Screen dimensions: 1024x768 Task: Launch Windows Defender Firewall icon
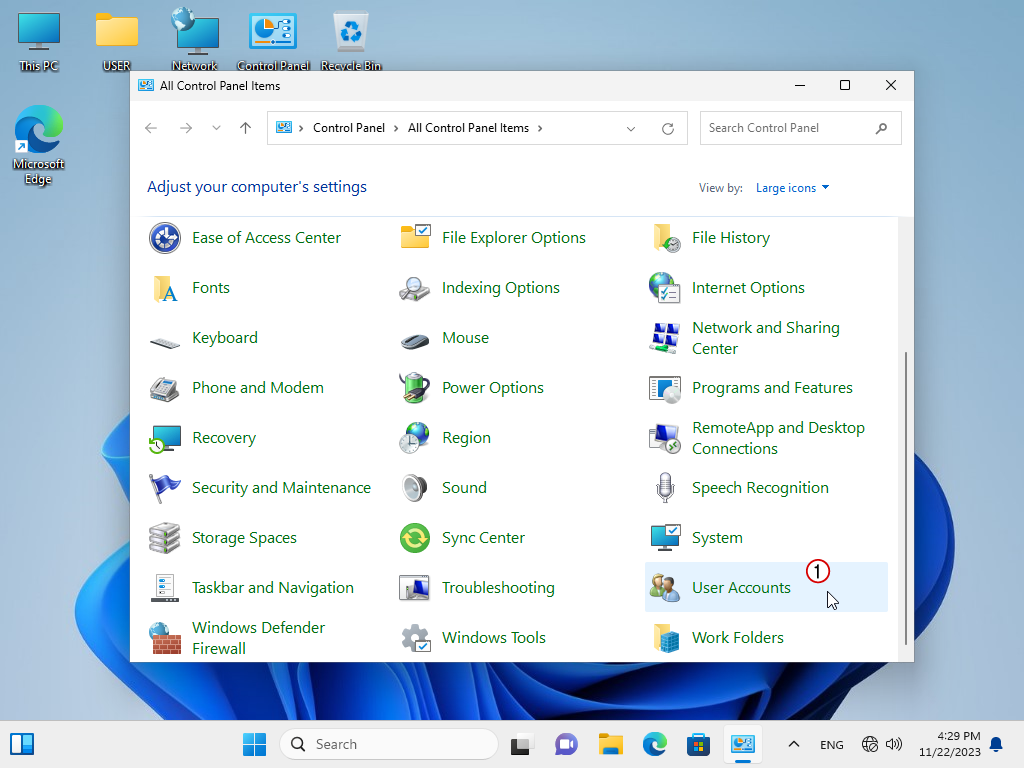165,638
